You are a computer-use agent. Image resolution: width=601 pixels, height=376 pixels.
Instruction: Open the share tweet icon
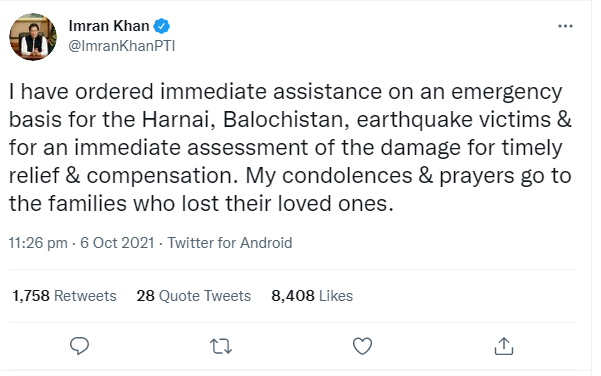(504, 346)
